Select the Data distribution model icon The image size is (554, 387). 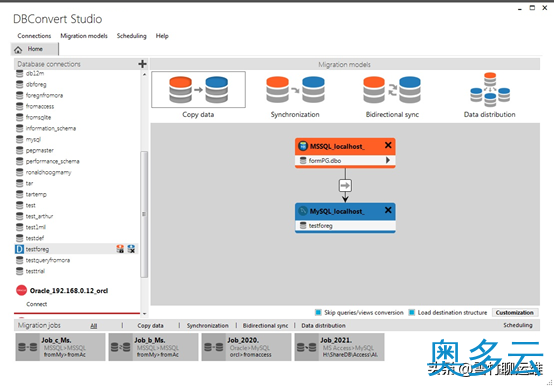[x=490, y=90]
